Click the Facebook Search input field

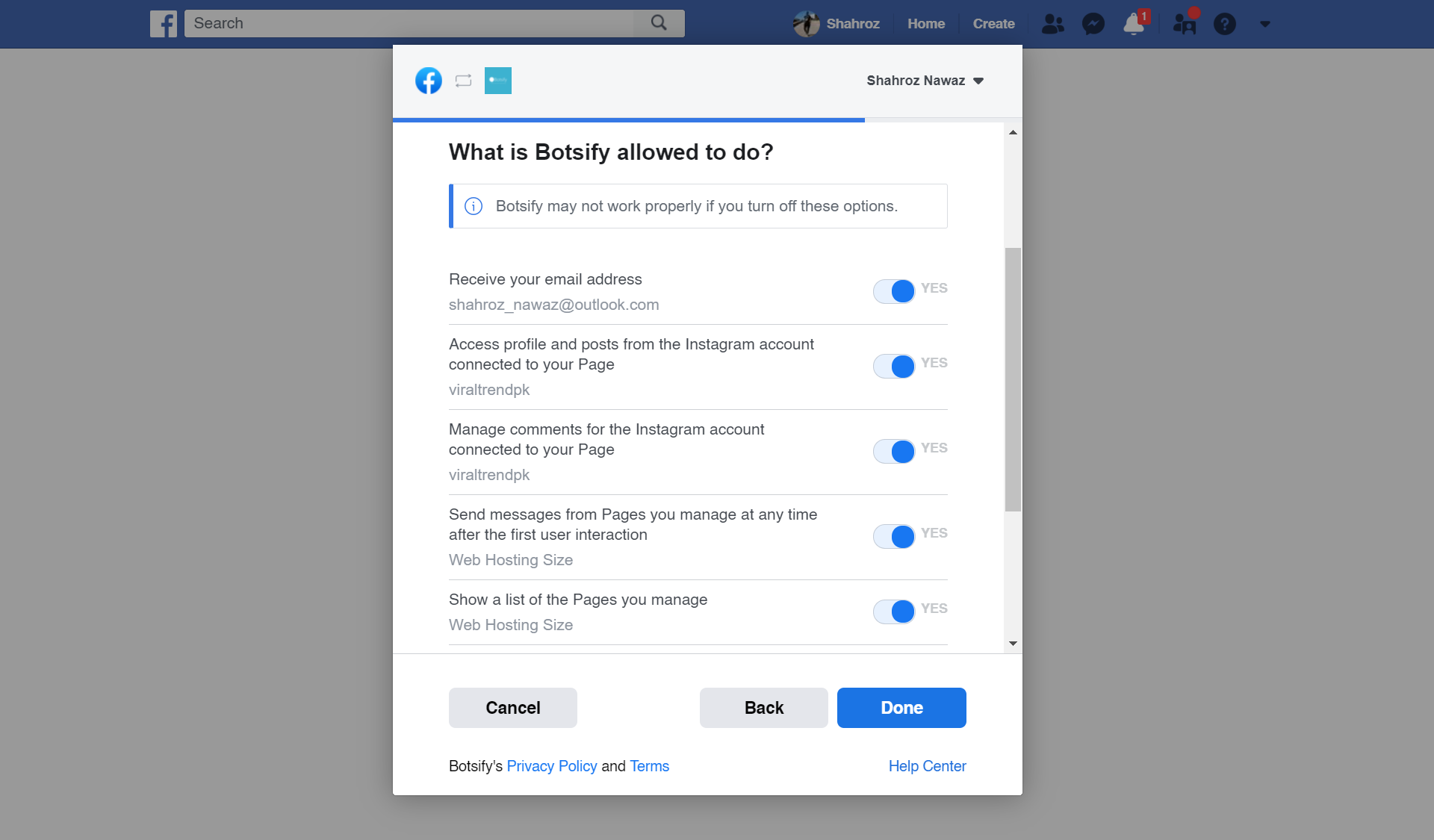409,23
